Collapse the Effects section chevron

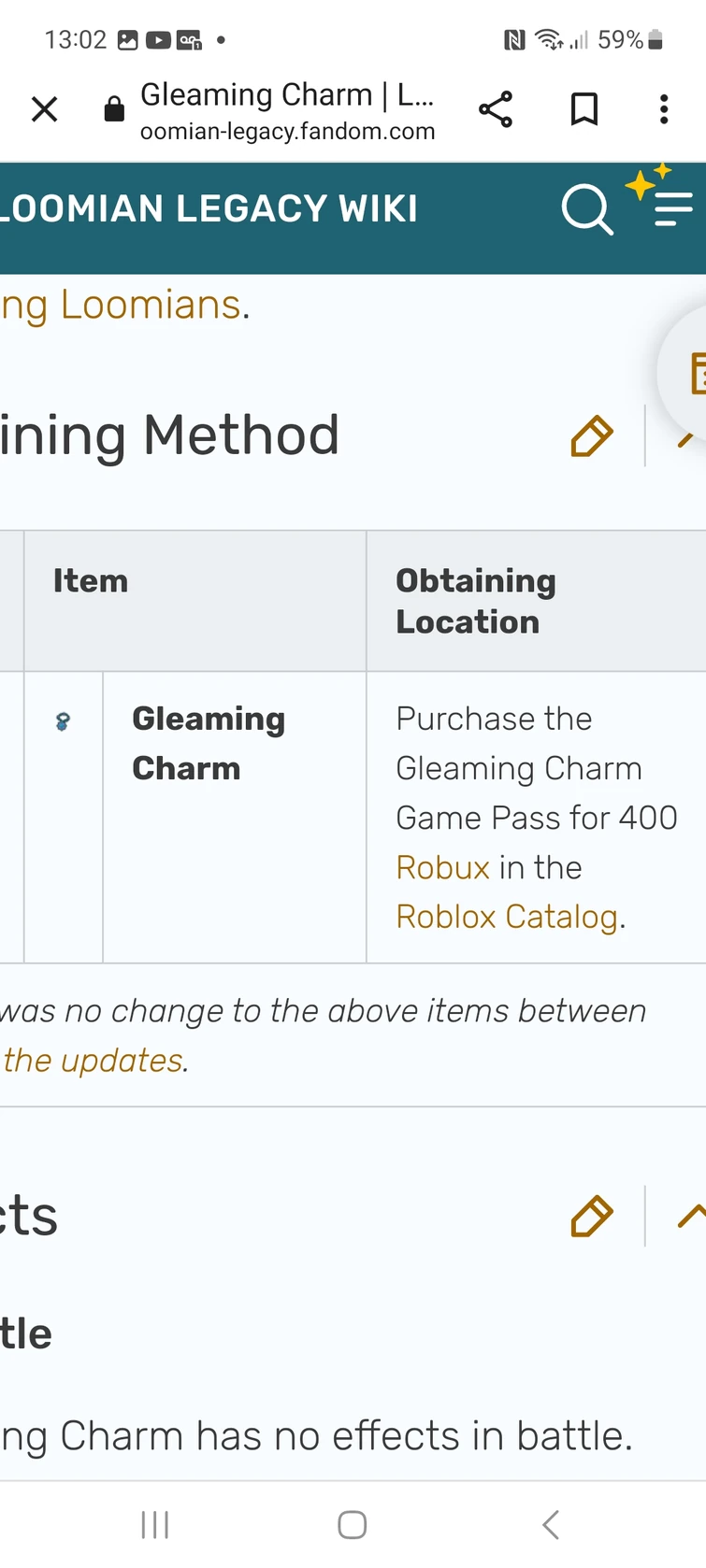tap(690, 1216)
